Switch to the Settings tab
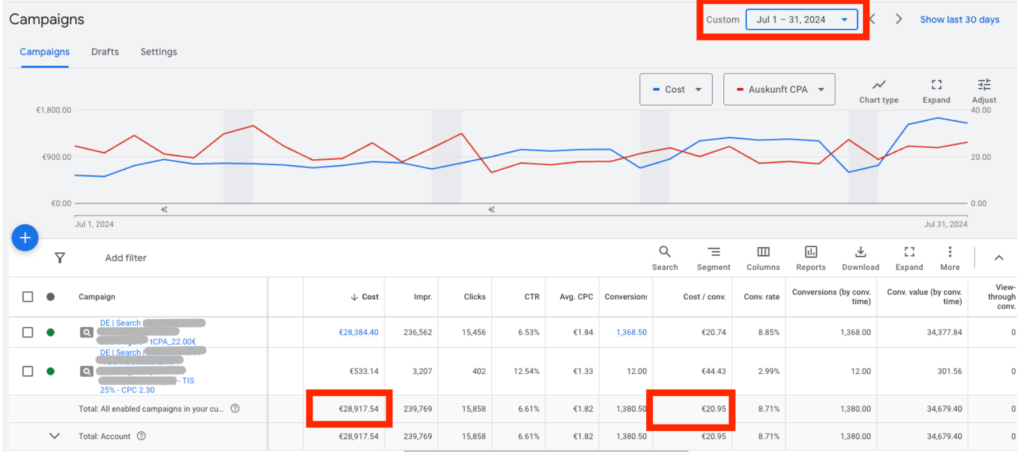1024x452 pixels. (x=159, y=52)
